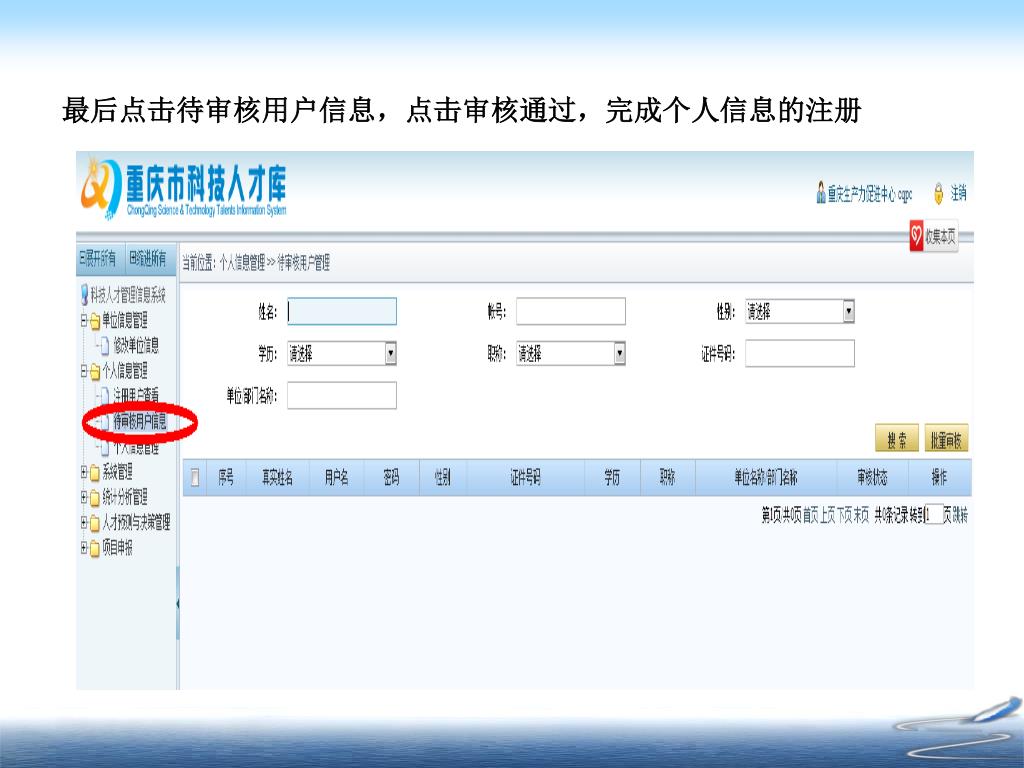
Task: Expand the 系统管理 tree node
Action: click(x=84, y=472)
